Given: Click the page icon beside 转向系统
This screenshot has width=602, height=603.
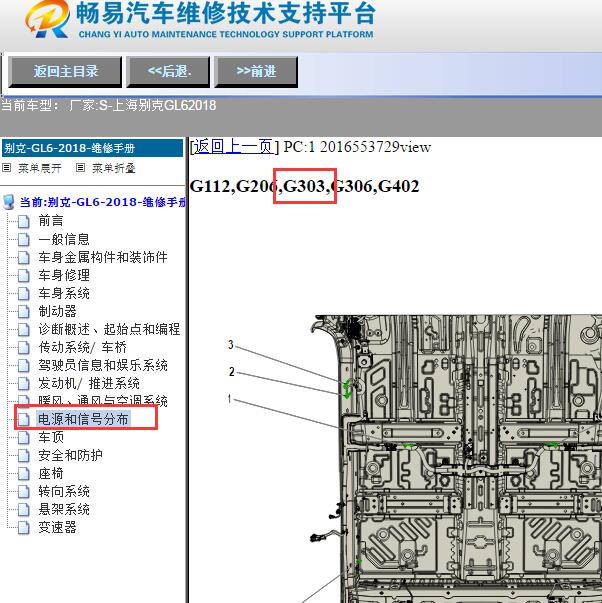Looking at the screenshot, I should coord(24,492).
